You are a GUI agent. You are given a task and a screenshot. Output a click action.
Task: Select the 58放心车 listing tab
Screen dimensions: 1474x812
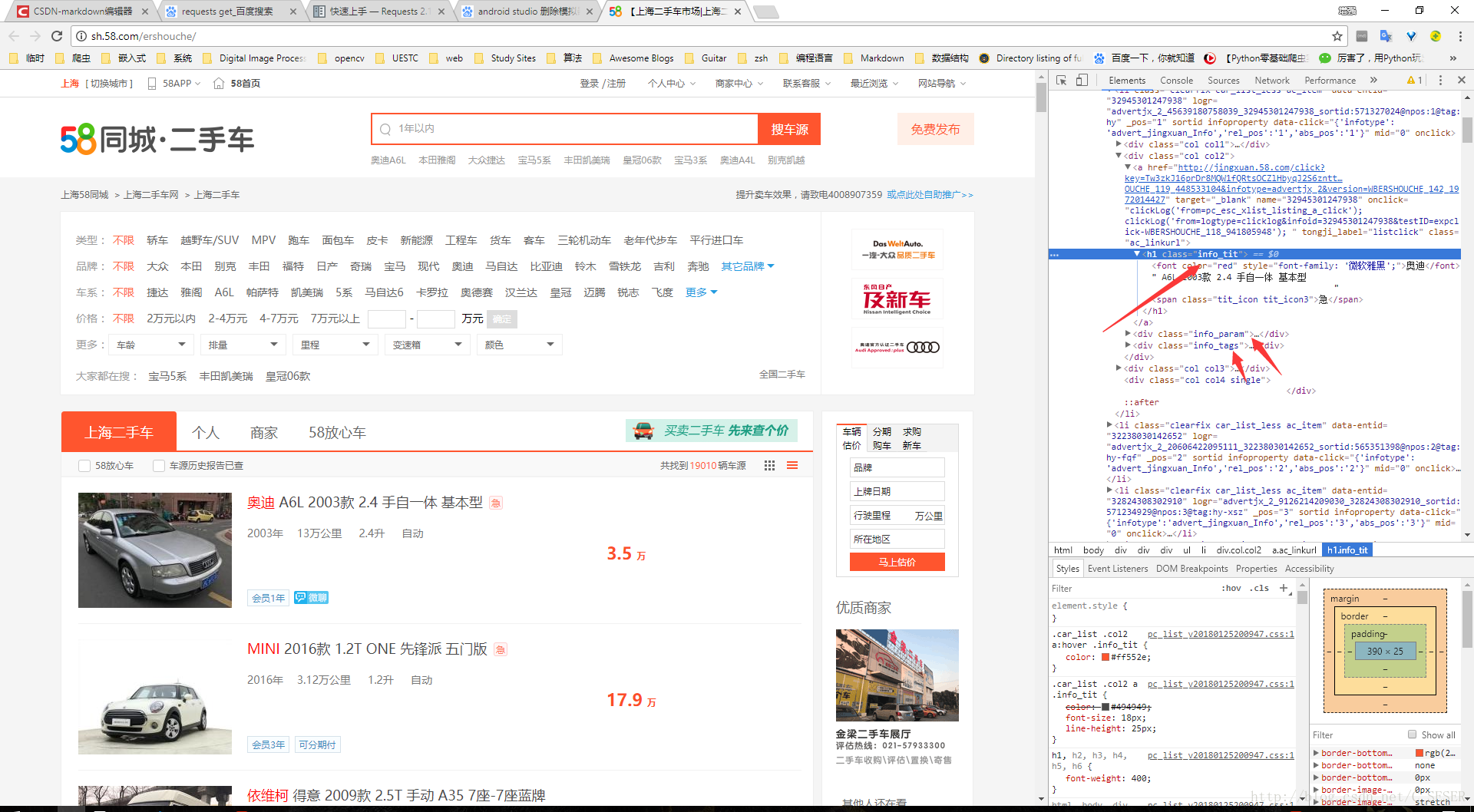337,433
